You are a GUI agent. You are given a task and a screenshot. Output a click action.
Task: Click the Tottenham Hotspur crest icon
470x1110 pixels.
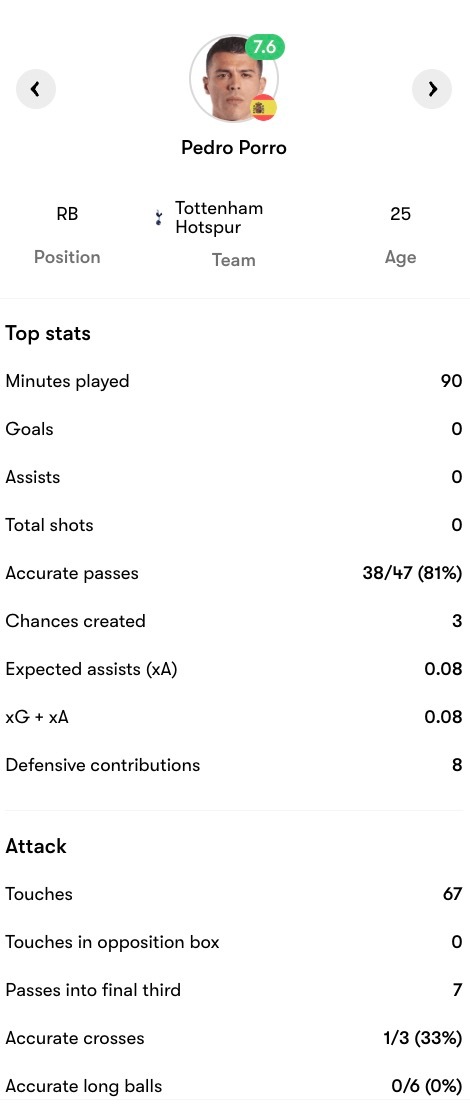(x=159, y=218)
